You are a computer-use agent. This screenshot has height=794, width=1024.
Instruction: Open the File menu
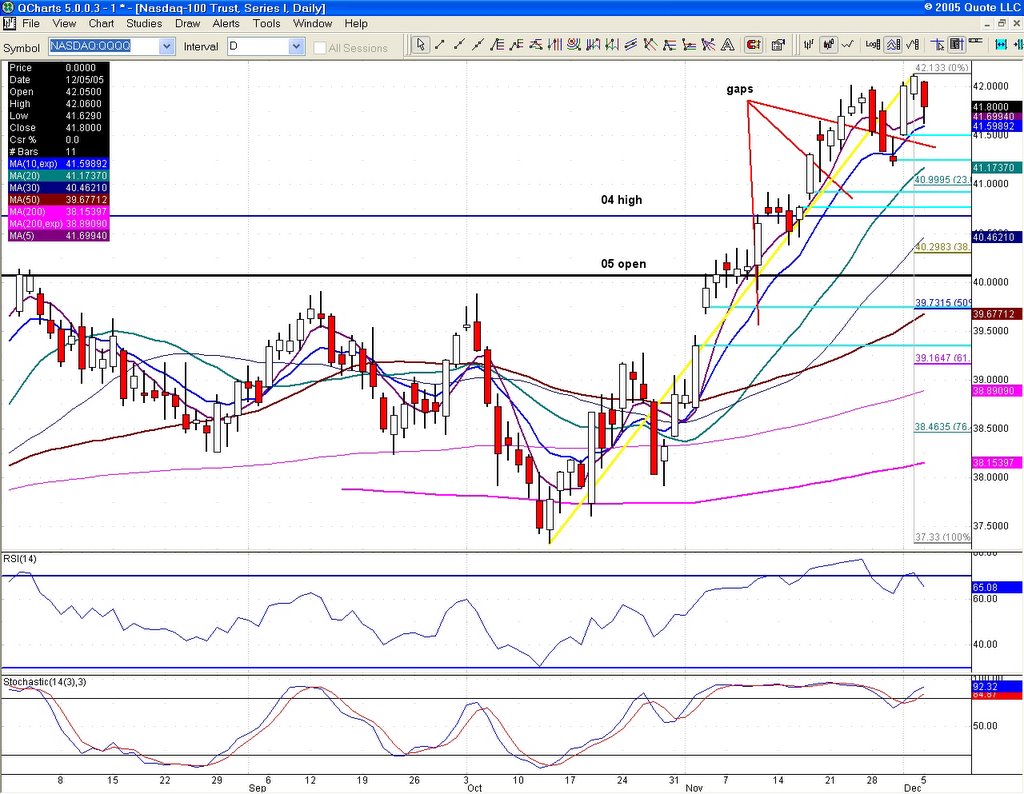coord(31,24)
